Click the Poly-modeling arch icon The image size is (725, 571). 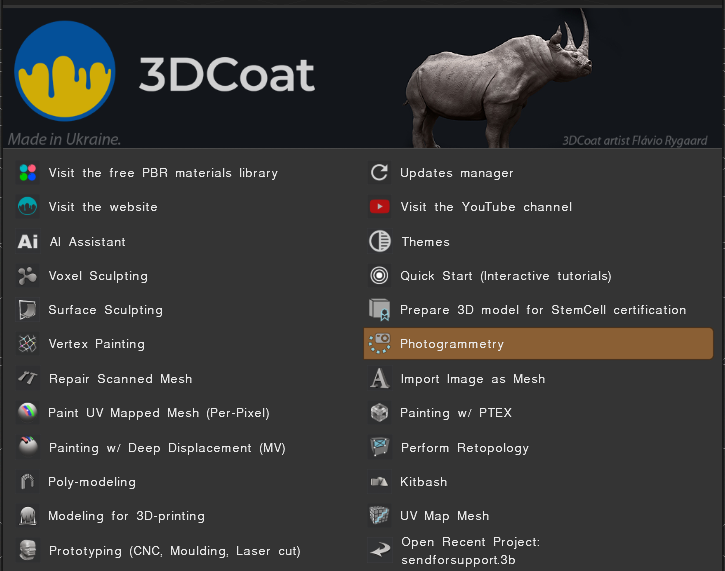(28, 481)
